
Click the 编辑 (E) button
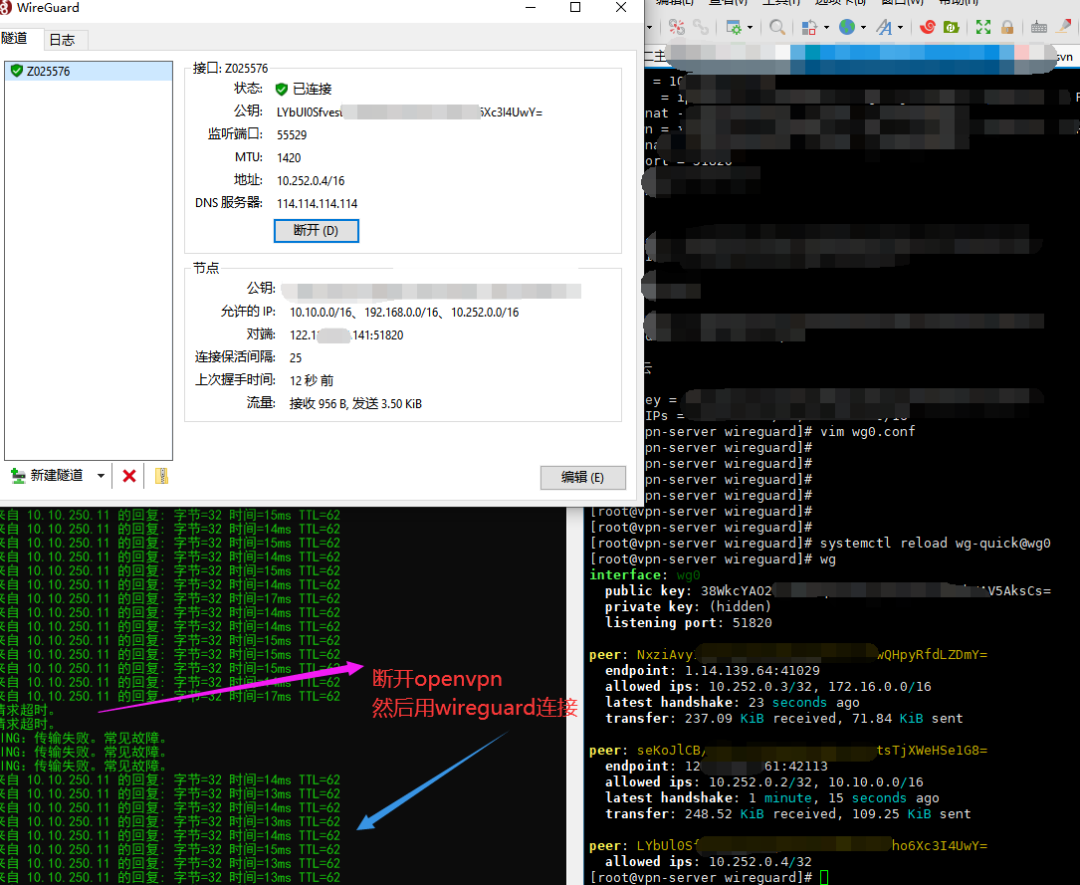point(583,477)
